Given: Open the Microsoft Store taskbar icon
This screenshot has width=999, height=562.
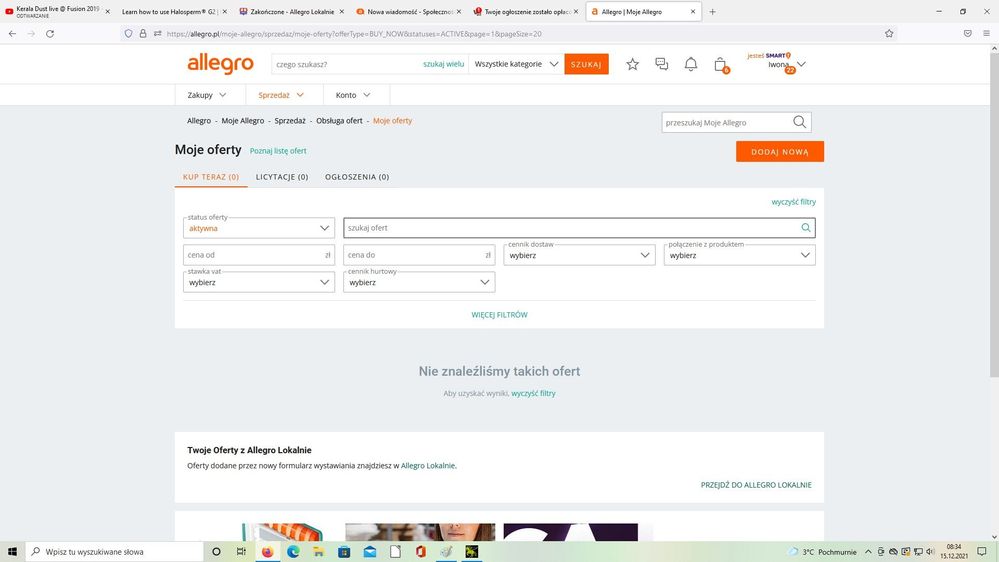Looking at the screenshot, I should tap(344, 552).
